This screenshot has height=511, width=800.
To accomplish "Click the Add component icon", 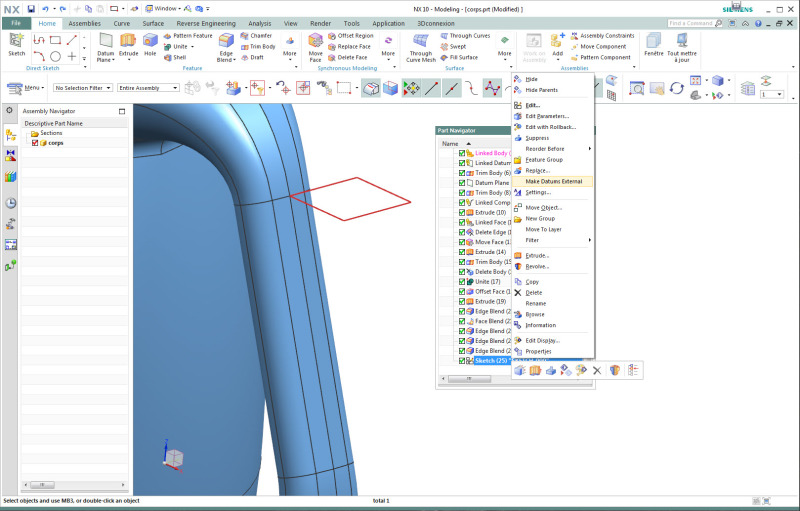I will 557,45.
